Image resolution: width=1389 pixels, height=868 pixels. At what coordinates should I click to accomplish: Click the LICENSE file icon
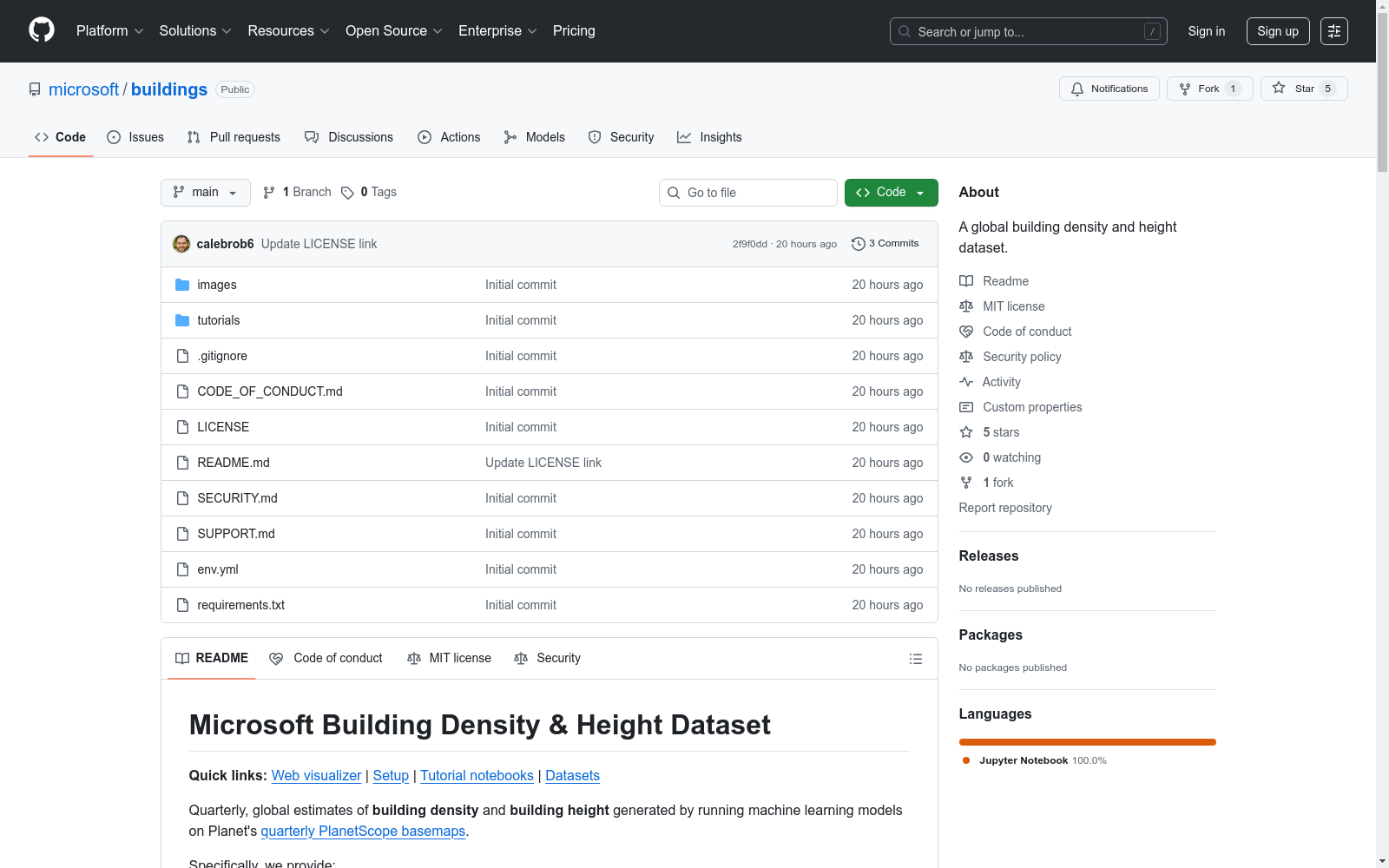[x=182, y=427]
